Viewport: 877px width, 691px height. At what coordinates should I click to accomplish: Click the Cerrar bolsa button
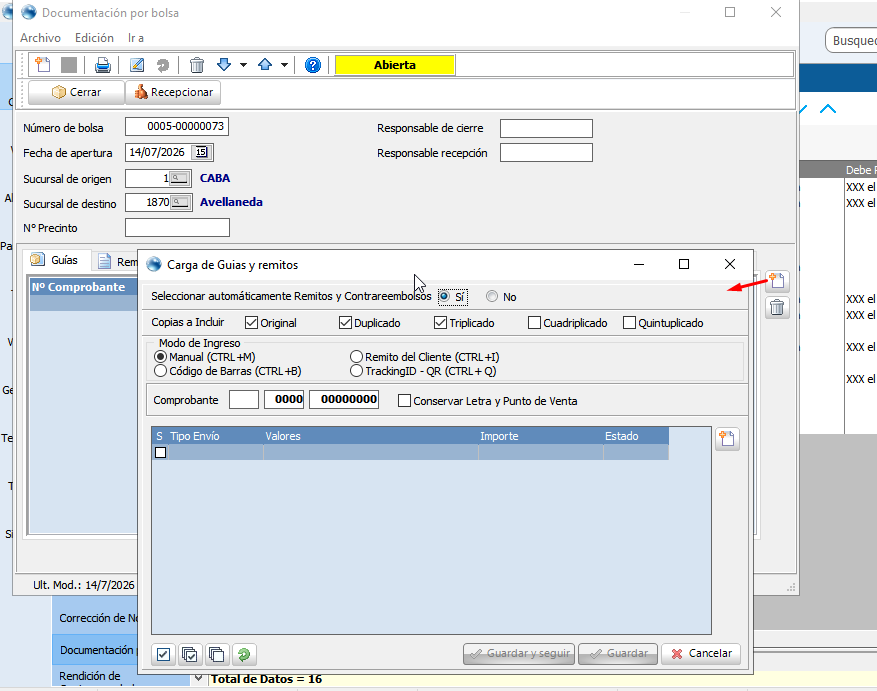[76, 92]
